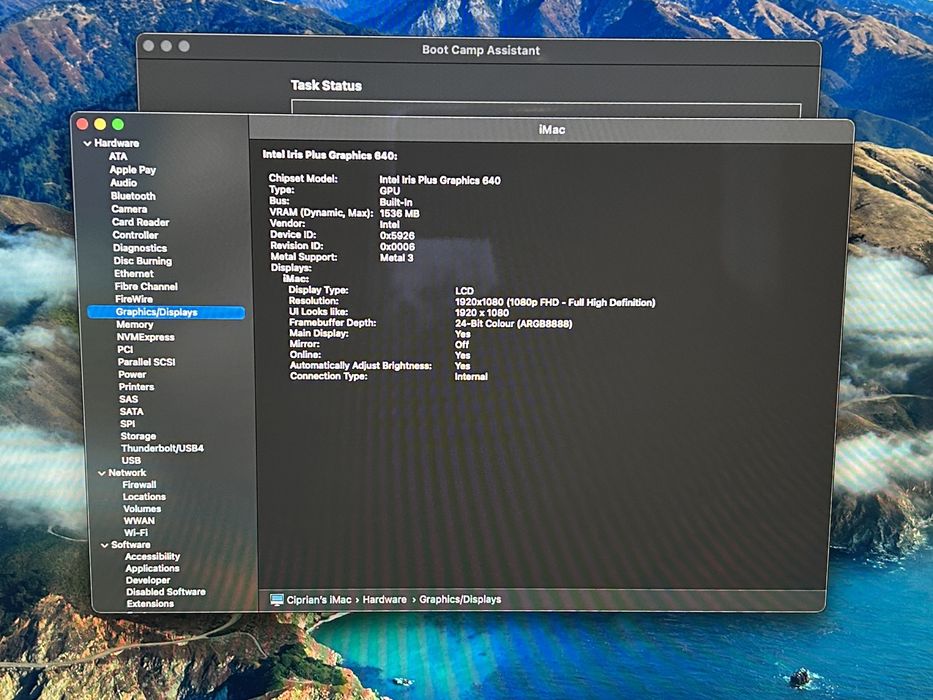
Task: Click the Network section label
Action: [x=127, y=473]
